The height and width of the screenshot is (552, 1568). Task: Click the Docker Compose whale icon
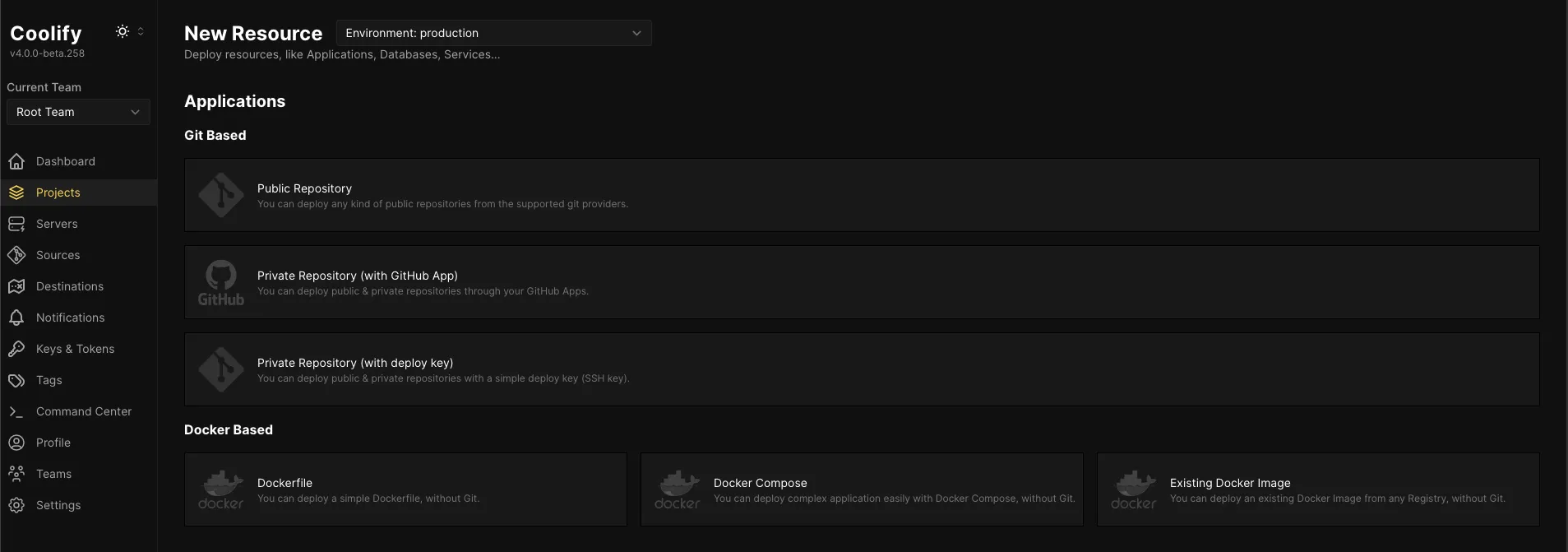[x=678, y=489]
